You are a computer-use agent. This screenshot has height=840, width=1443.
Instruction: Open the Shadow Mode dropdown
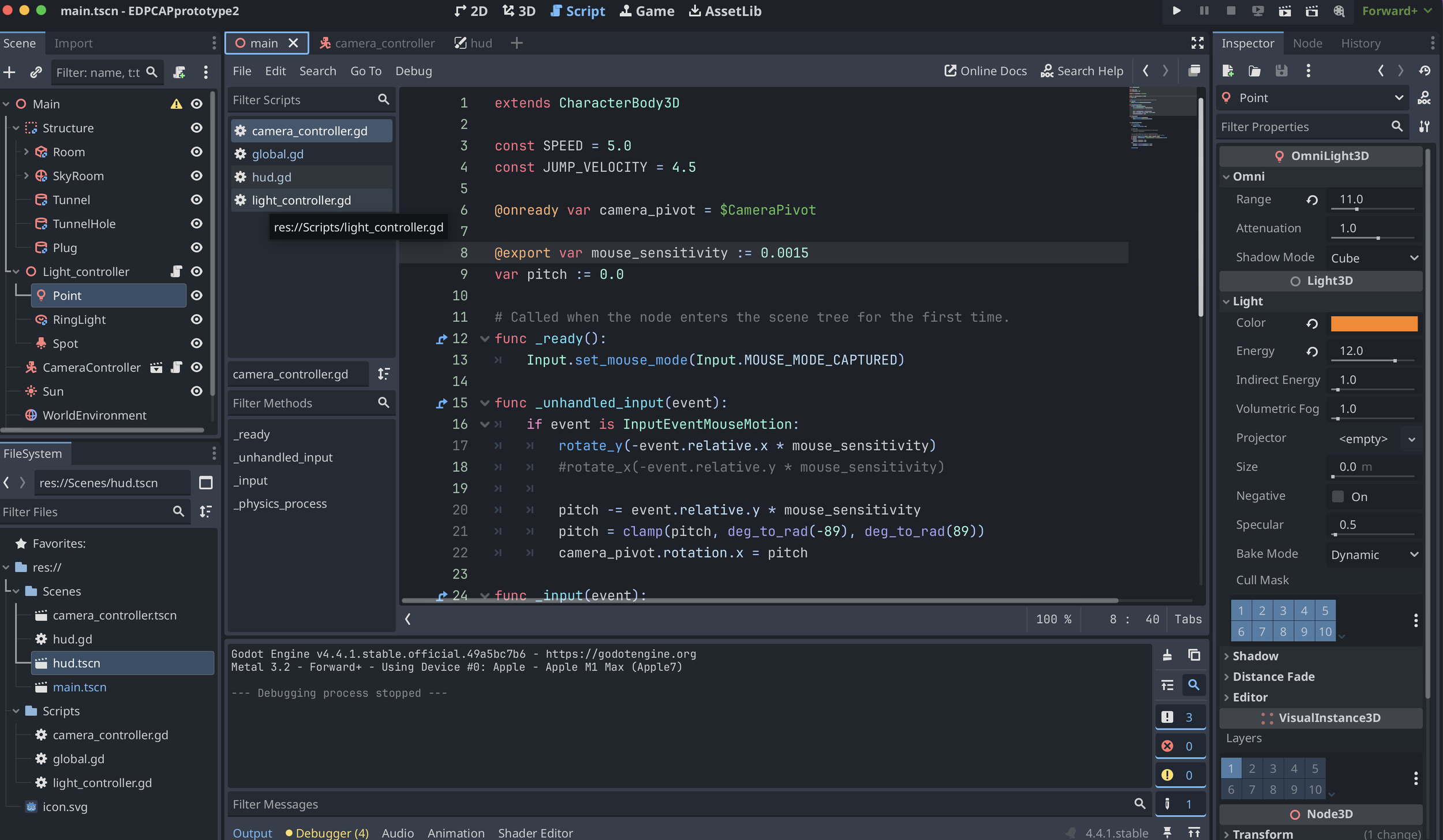1374,258
